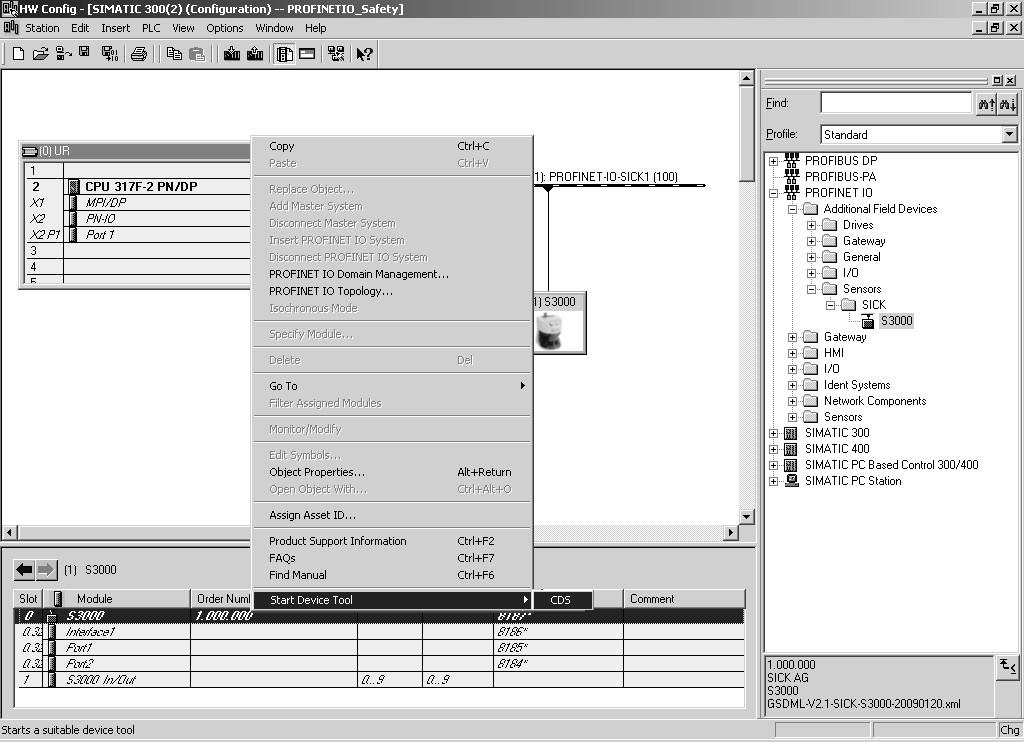The width and height of the screenshot is (1024, 742).
Task: Click the Copy toolbar icon
Action: pyautogui.click(x=174, y=54)
